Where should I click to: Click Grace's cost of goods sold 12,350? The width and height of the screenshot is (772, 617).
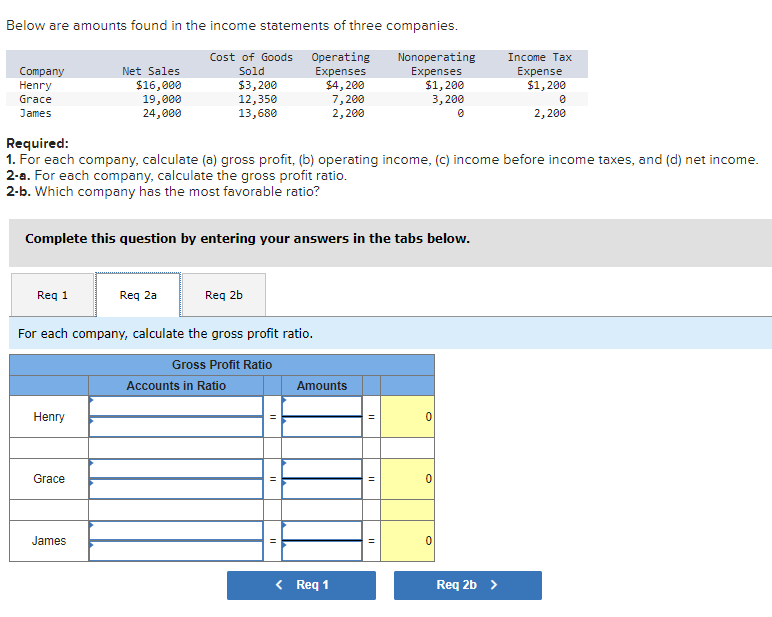pos(257,99)
